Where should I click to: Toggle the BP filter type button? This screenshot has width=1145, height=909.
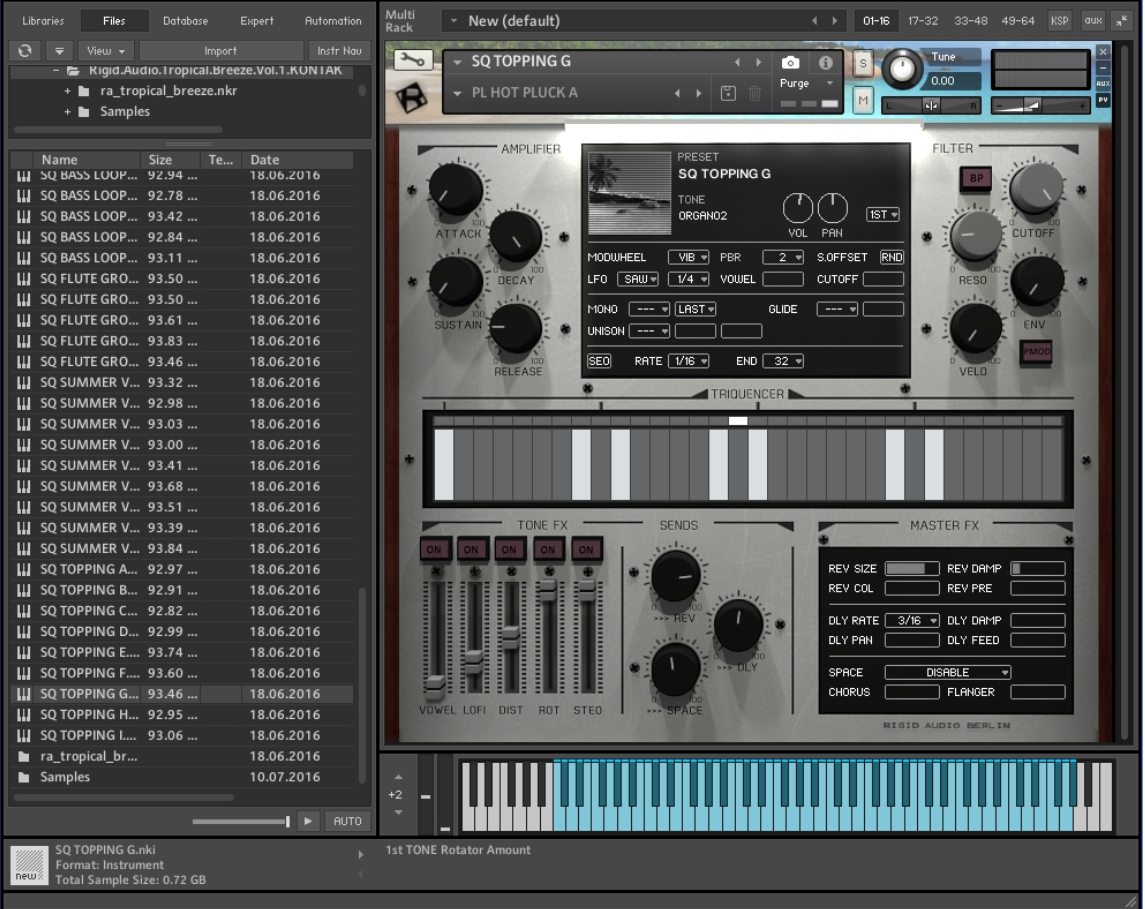coord(976,178)
